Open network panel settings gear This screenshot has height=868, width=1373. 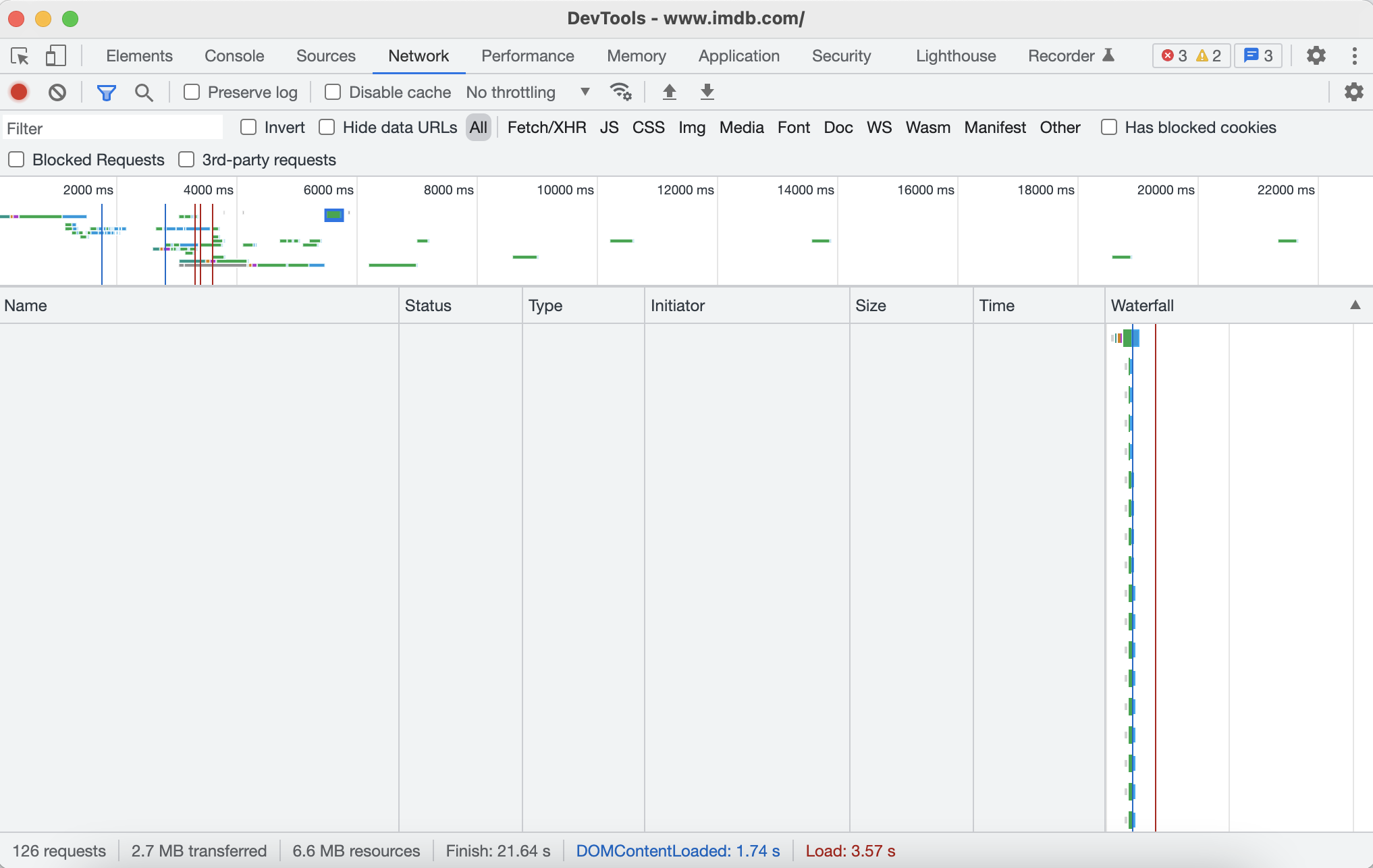click(1353, 92)
